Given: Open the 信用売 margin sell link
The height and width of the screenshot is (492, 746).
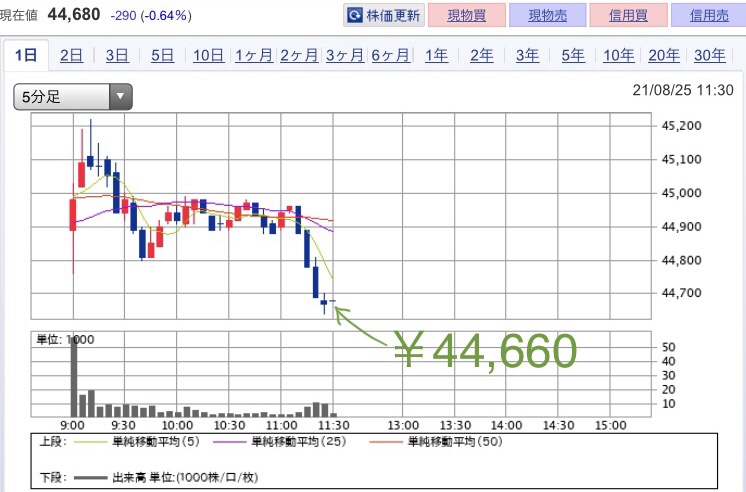Looking at the screenshot, I should tap(709, 16).
